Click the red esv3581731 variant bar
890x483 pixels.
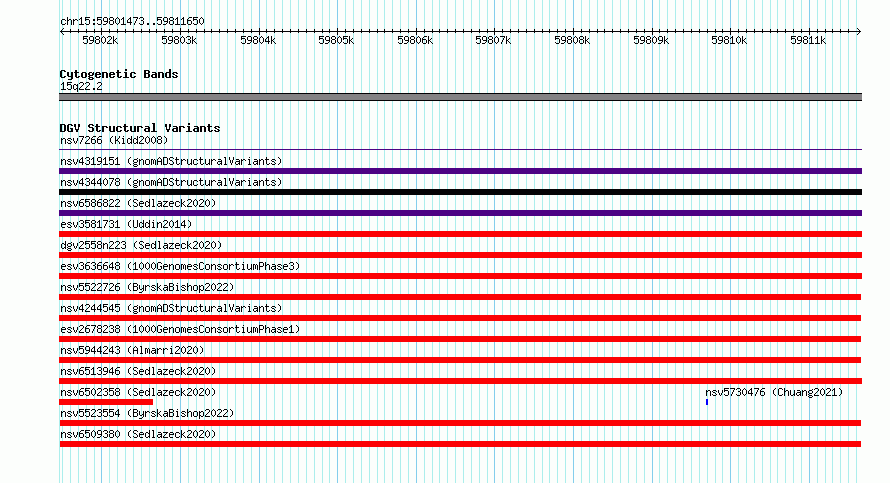[x=460, y=234]
